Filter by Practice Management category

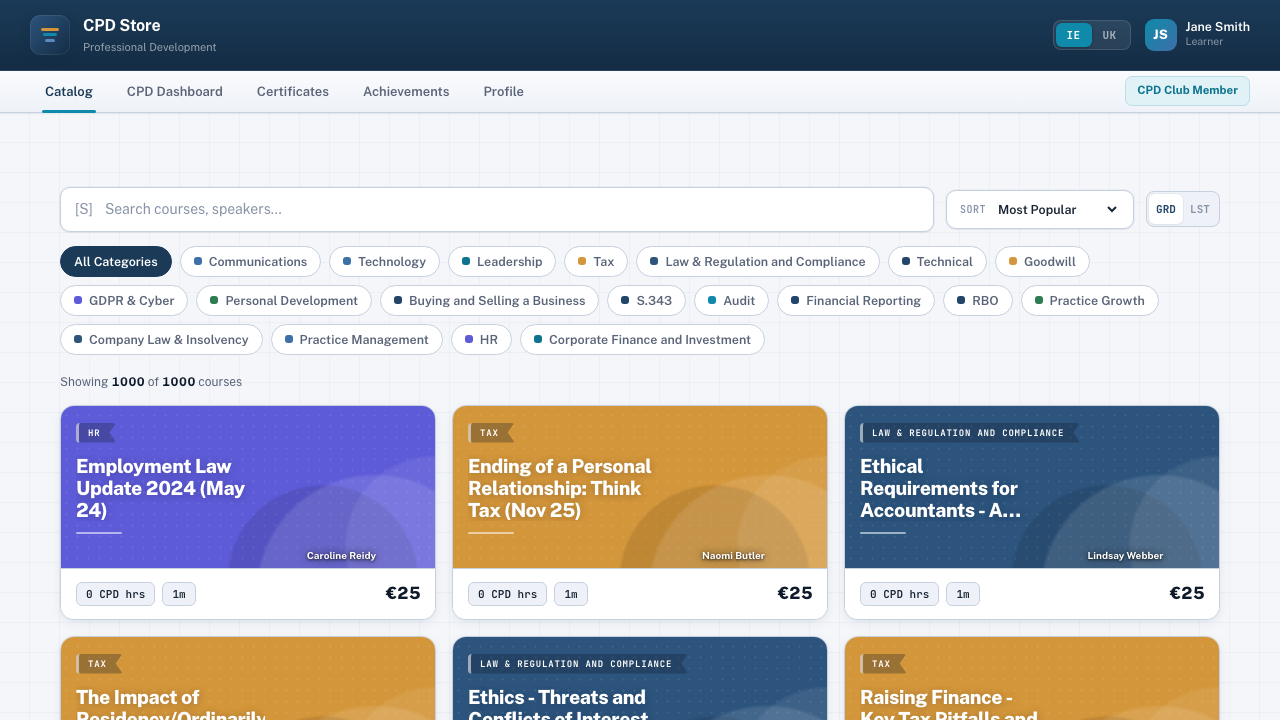[357, 340]
